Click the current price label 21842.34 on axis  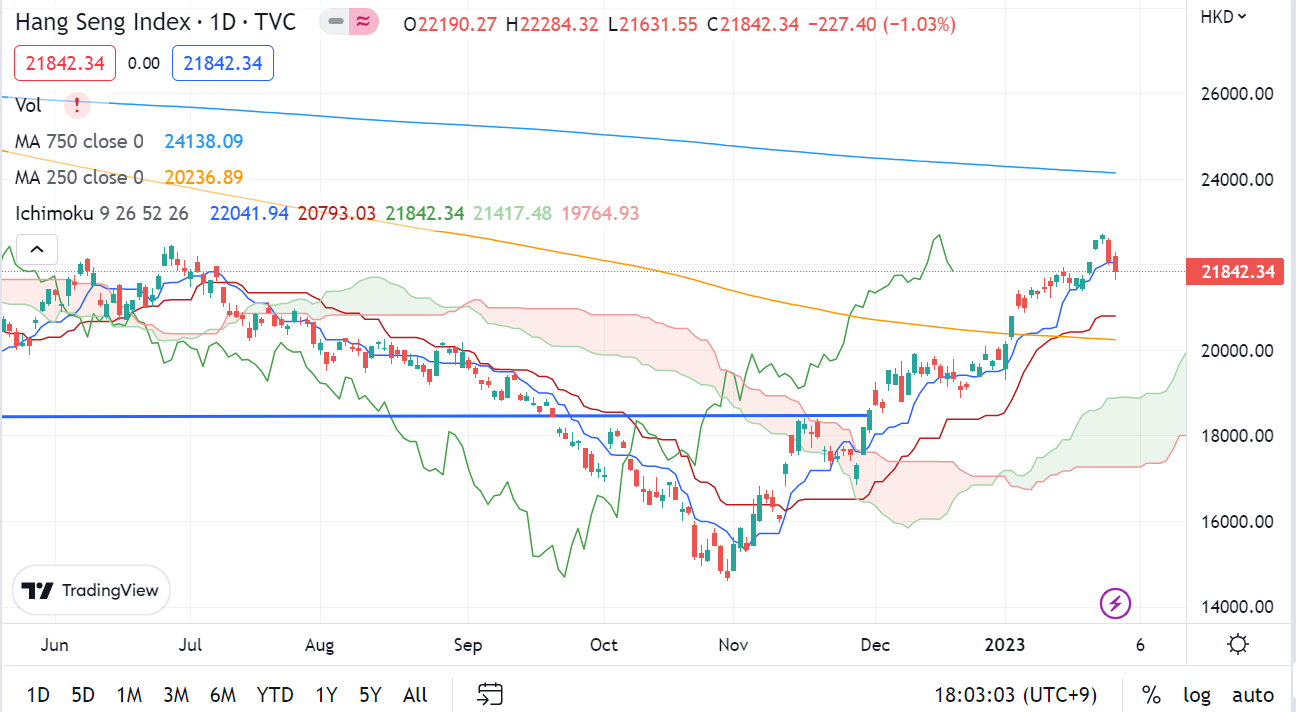(1235, 271)
